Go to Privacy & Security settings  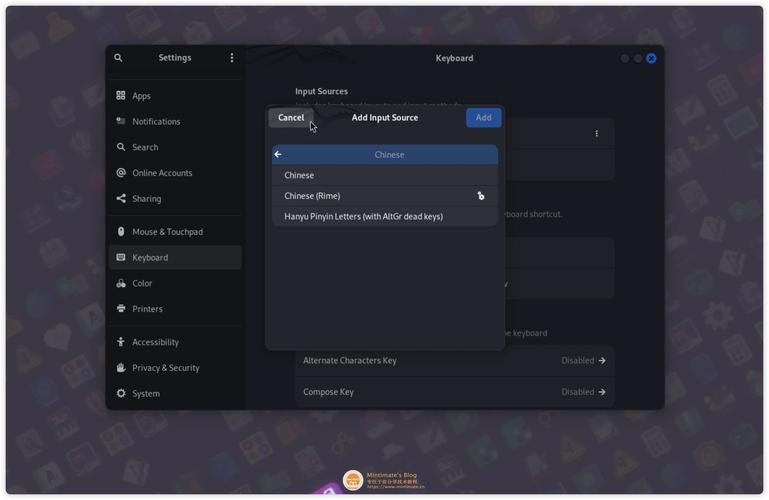[166, 368]
